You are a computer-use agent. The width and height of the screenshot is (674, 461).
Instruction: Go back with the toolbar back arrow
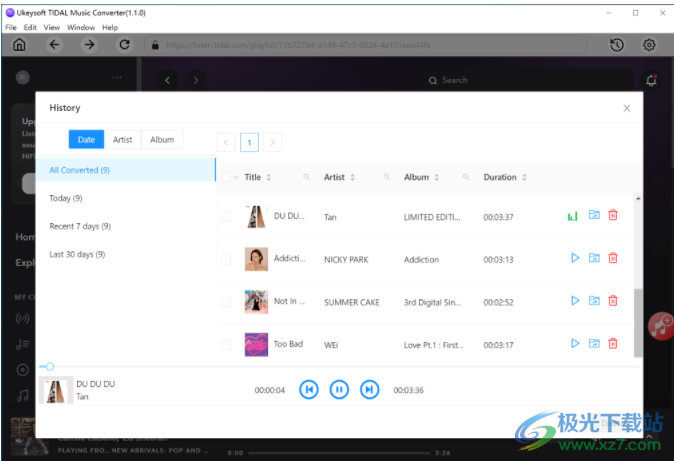click(54, 45)
